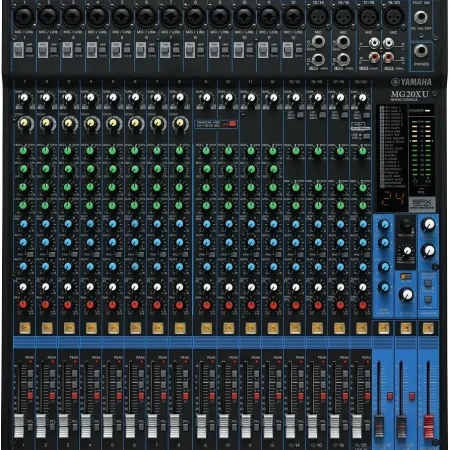Toggle the PAD switch on channel 1
This screenshot has height=450, width=450.
coord(18,50)
